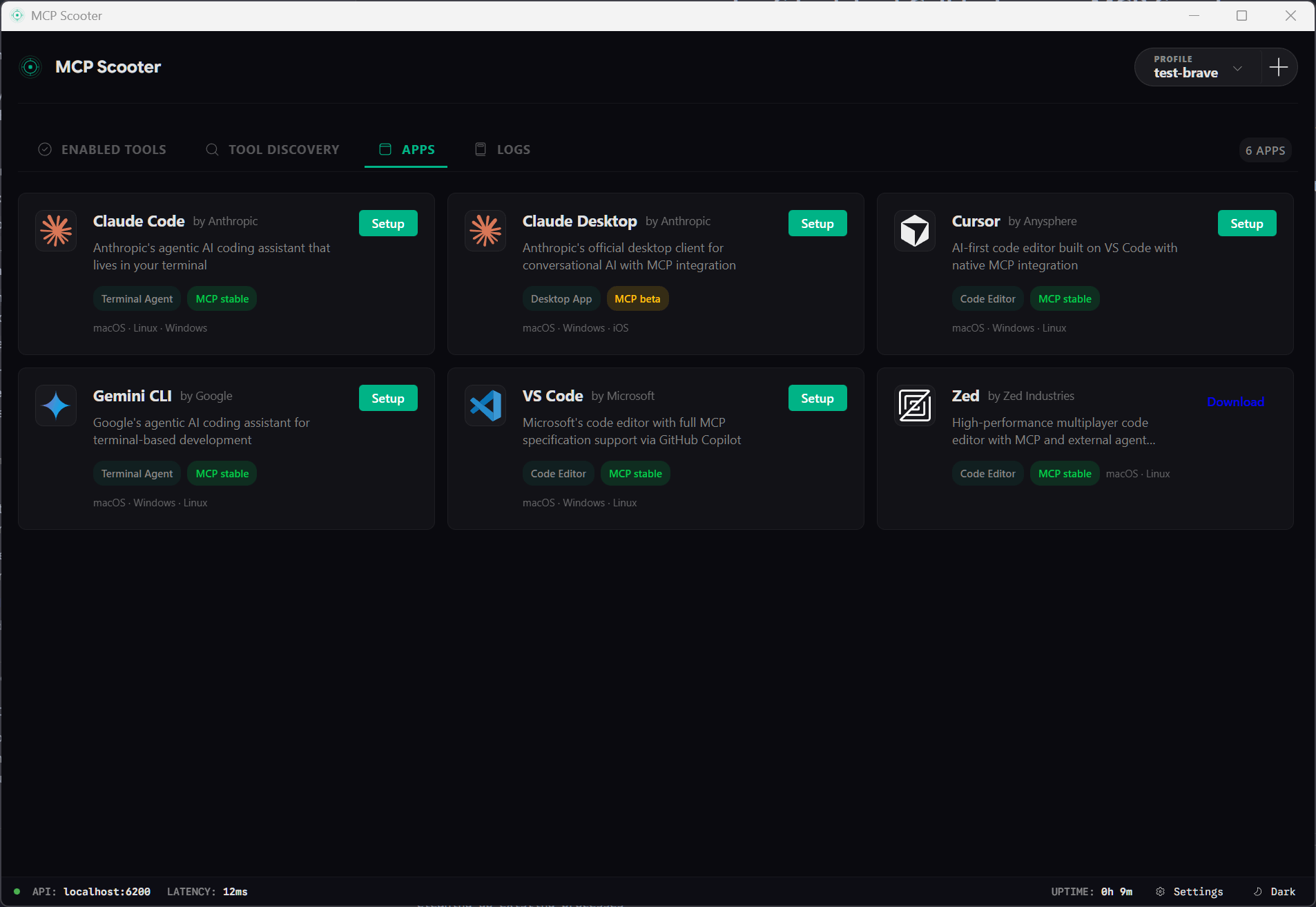1316x907 pixels.
Task: Click 'by Anysphere' on the Cursor card
Action: 1042,221
